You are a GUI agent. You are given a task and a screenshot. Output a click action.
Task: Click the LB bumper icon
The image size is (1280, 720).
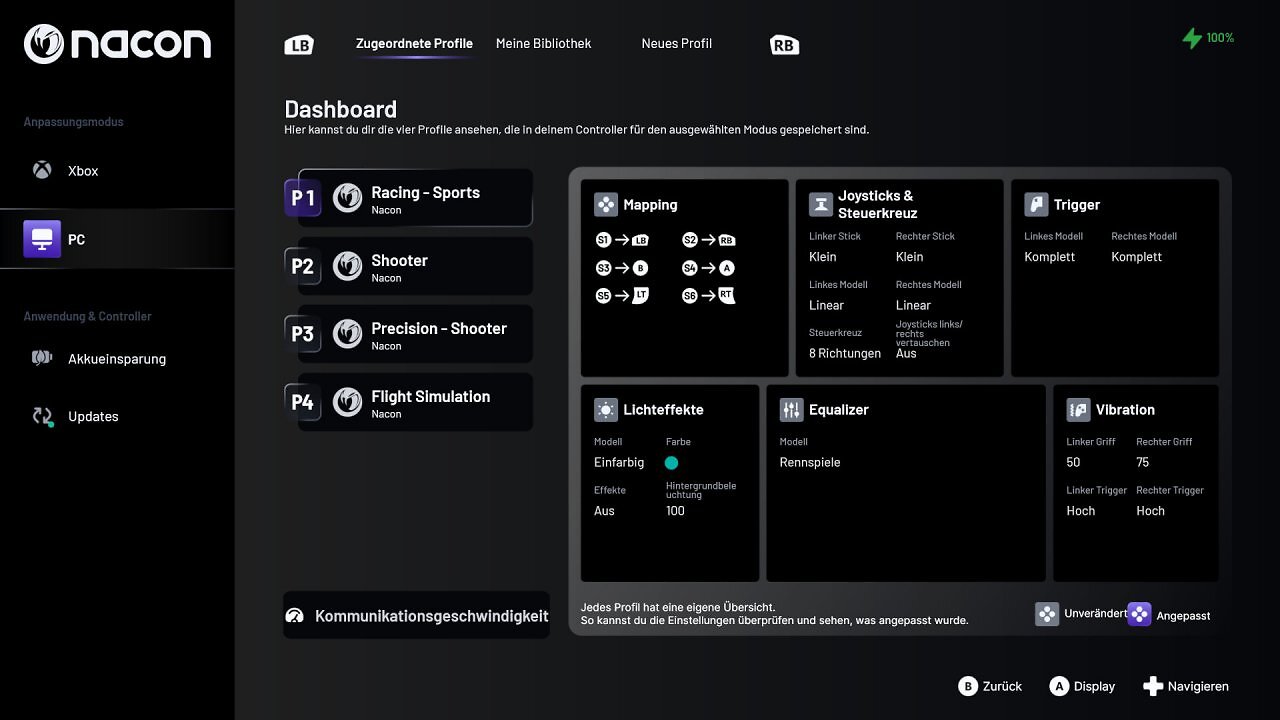[x=299, y=45]
